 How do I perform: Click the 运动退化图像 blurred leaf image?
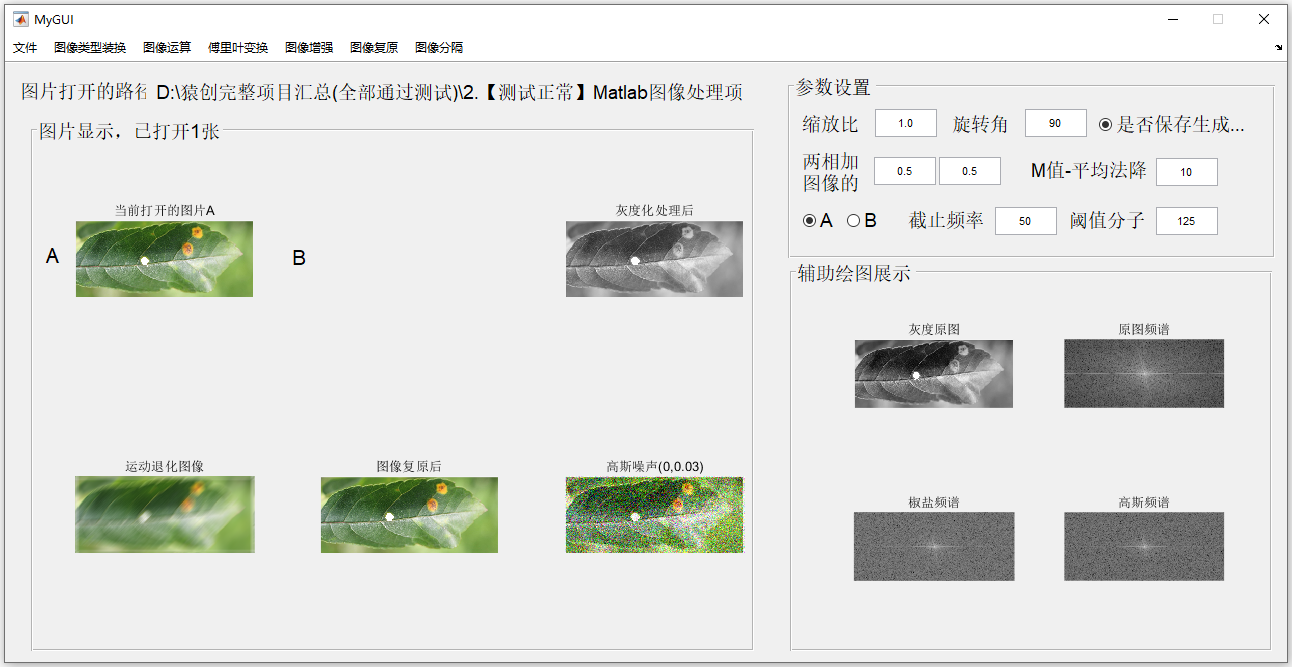(x=164, y=514)
